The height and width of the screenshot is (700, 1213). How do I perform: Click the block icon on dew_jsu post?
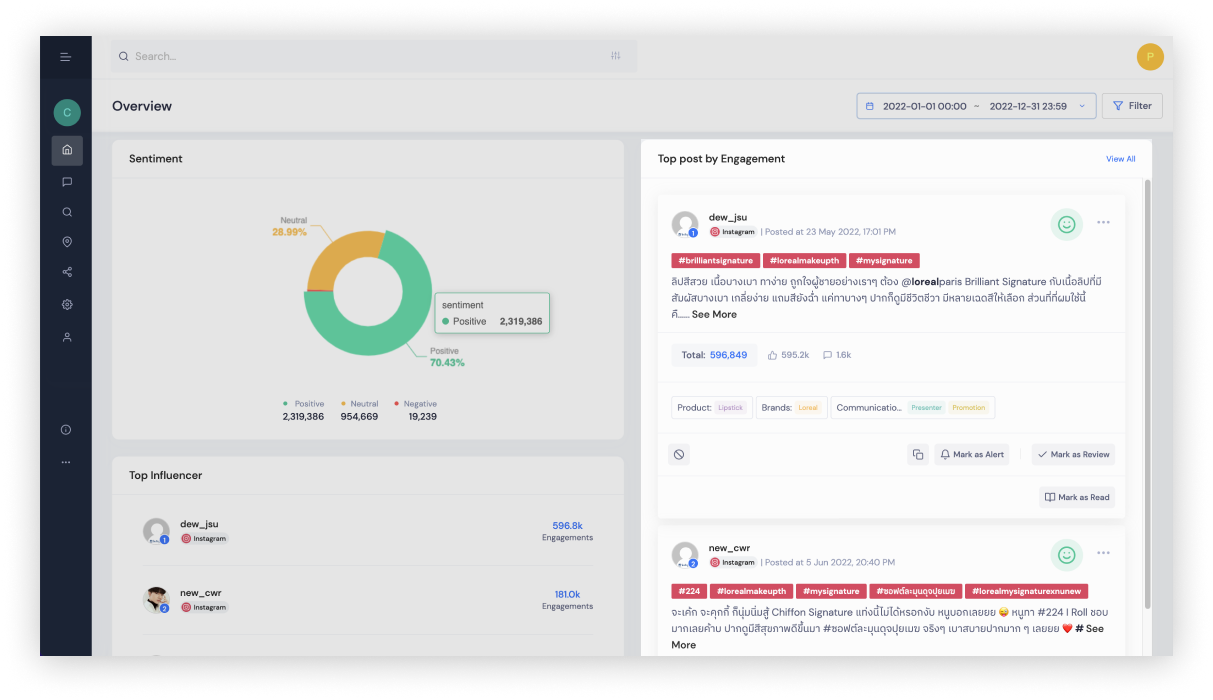click(679, 455)
